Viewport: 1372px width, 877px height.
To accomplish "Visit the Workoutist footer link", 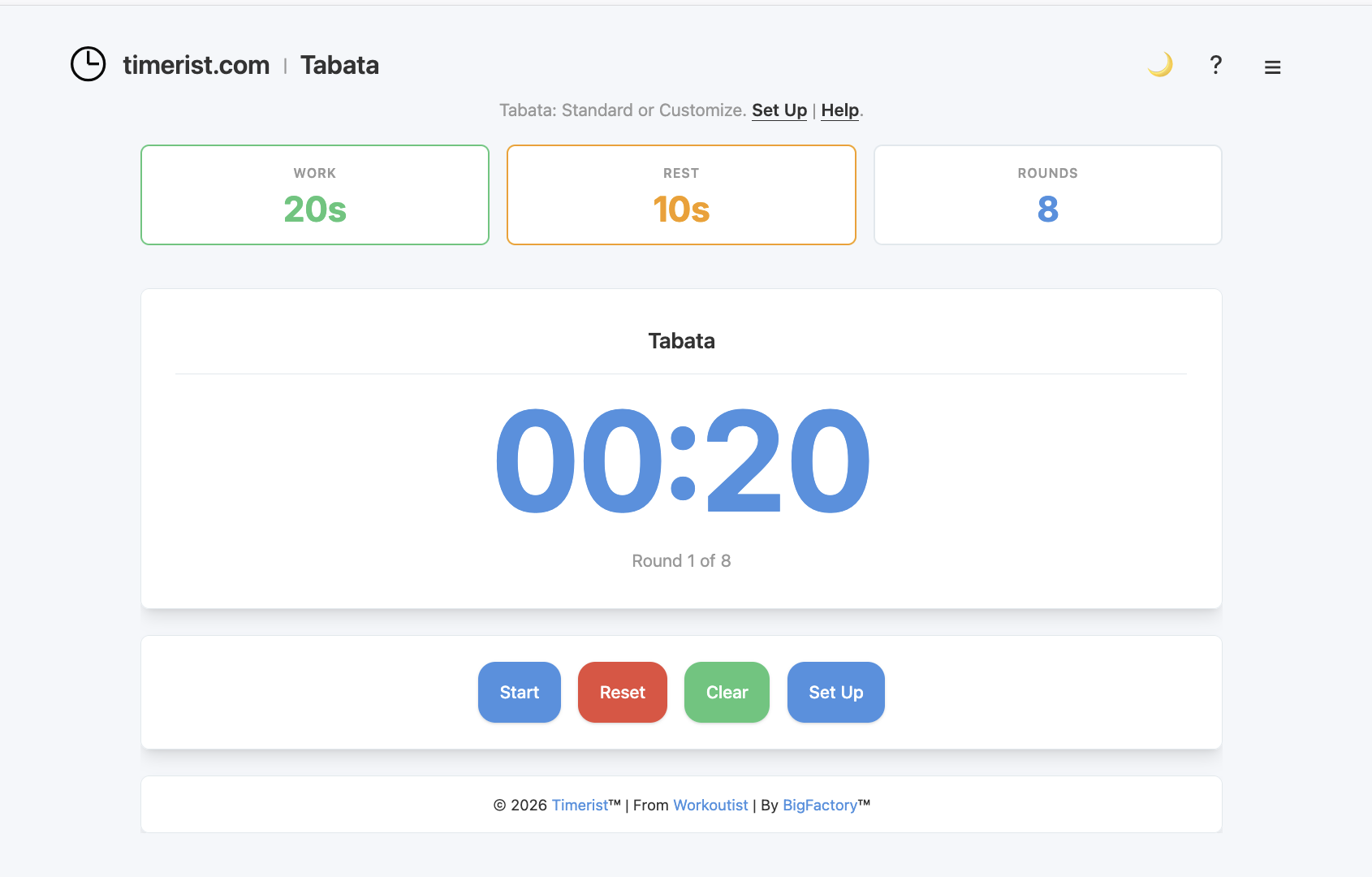I will pyautogui.click(x=710, y=805).
